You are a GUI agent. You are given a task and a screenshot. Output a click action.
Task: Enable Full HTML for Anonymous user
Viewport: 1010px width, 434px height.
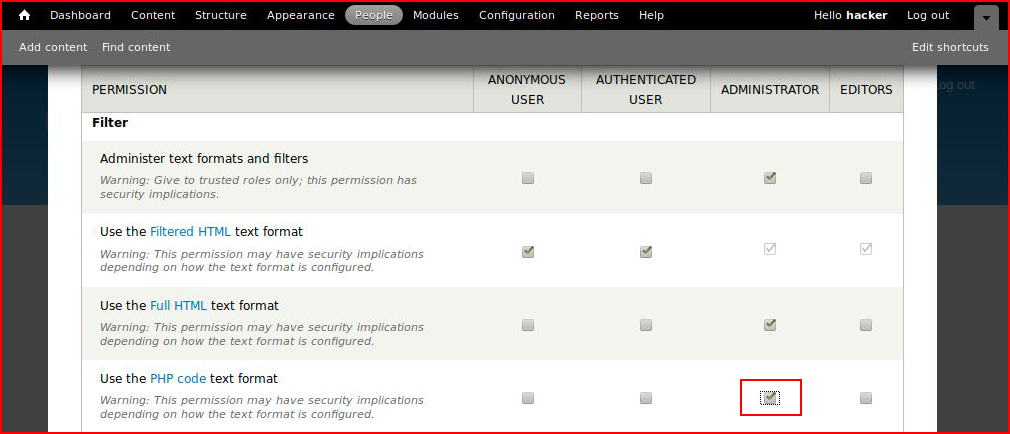click(x=528, y=325)
